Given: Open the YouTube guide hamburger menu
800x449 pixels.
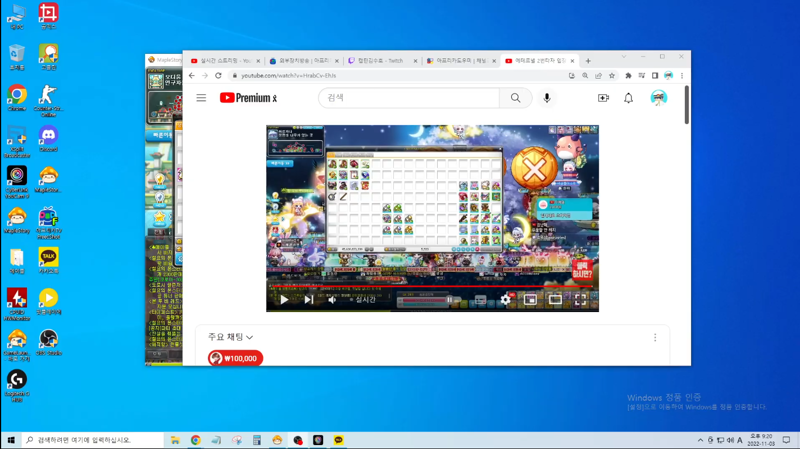Looking at the screenshot, I should click(201, 98).
